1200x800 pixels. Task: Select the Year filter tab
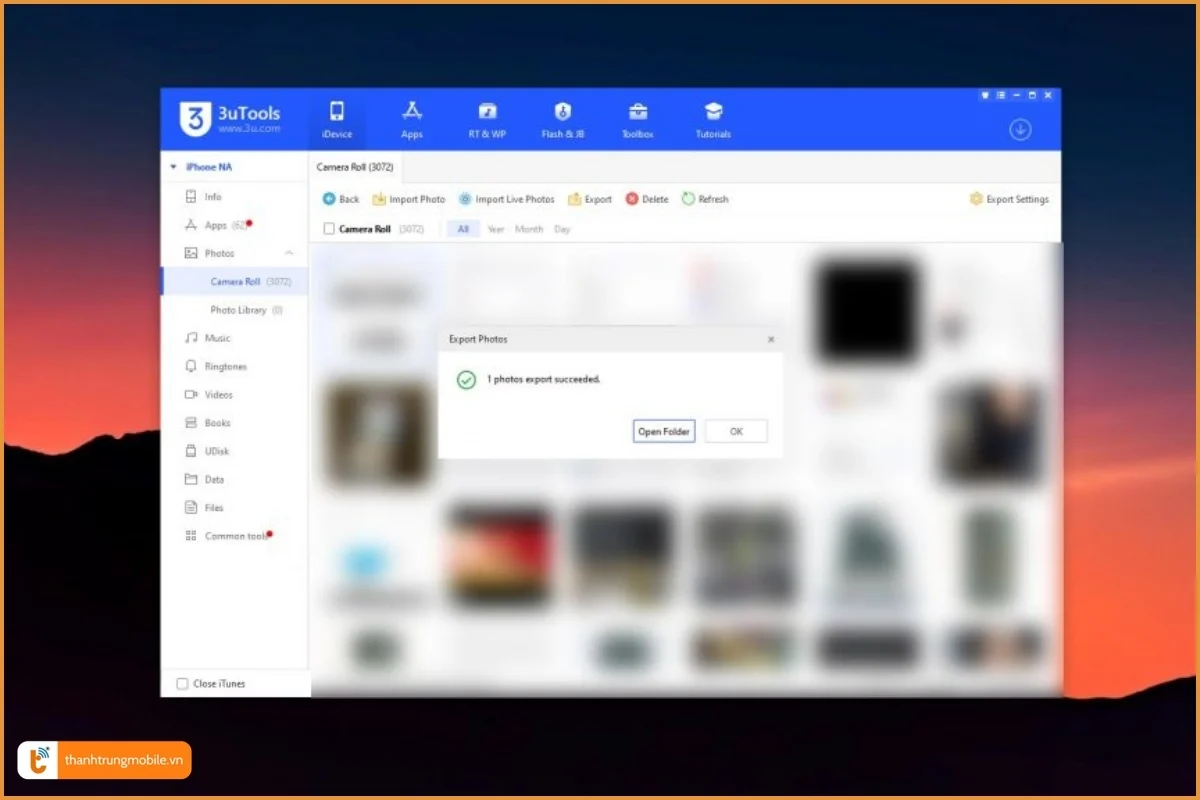point(496,229)
